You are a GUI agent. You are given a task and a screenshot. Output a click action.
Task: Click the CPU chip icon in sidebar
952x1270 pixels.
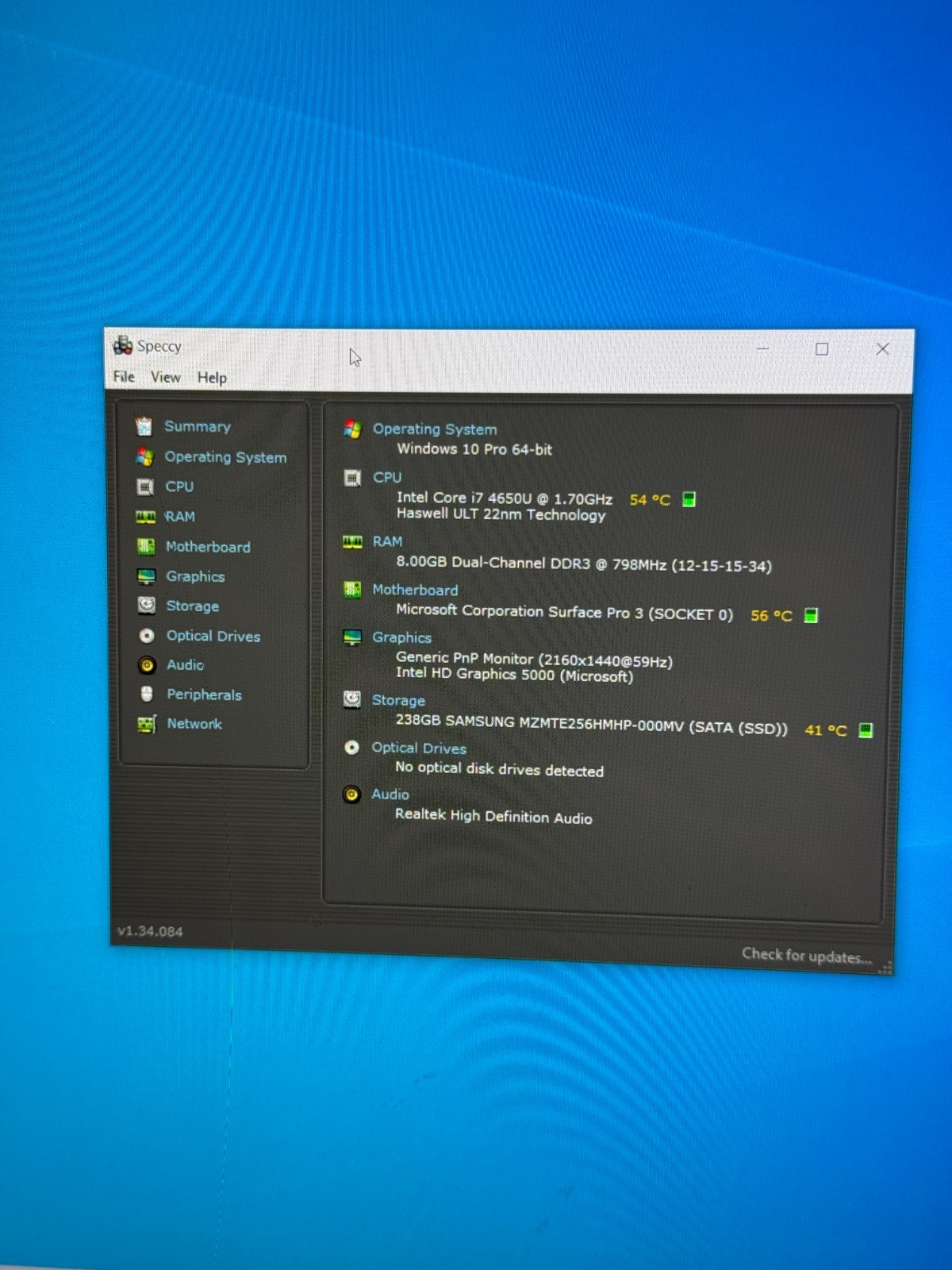(145, 487)
